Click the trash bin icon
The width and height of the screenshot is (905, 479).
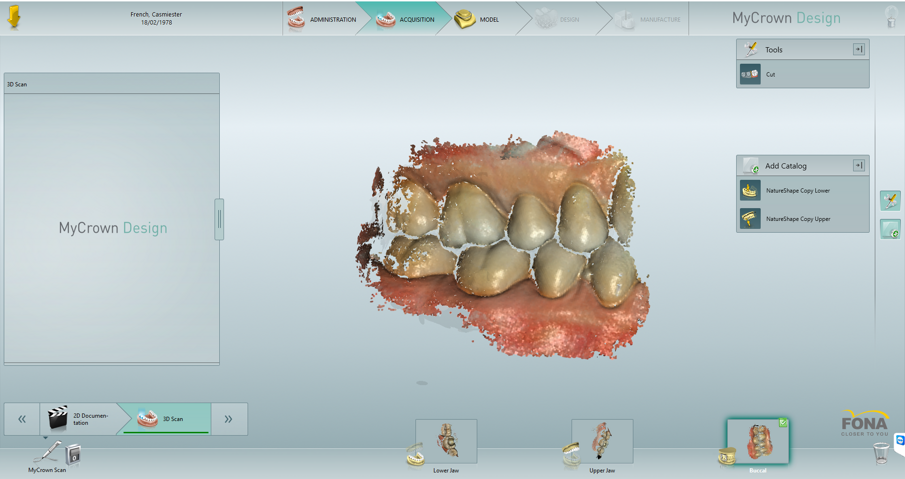[x=880, y=453]
